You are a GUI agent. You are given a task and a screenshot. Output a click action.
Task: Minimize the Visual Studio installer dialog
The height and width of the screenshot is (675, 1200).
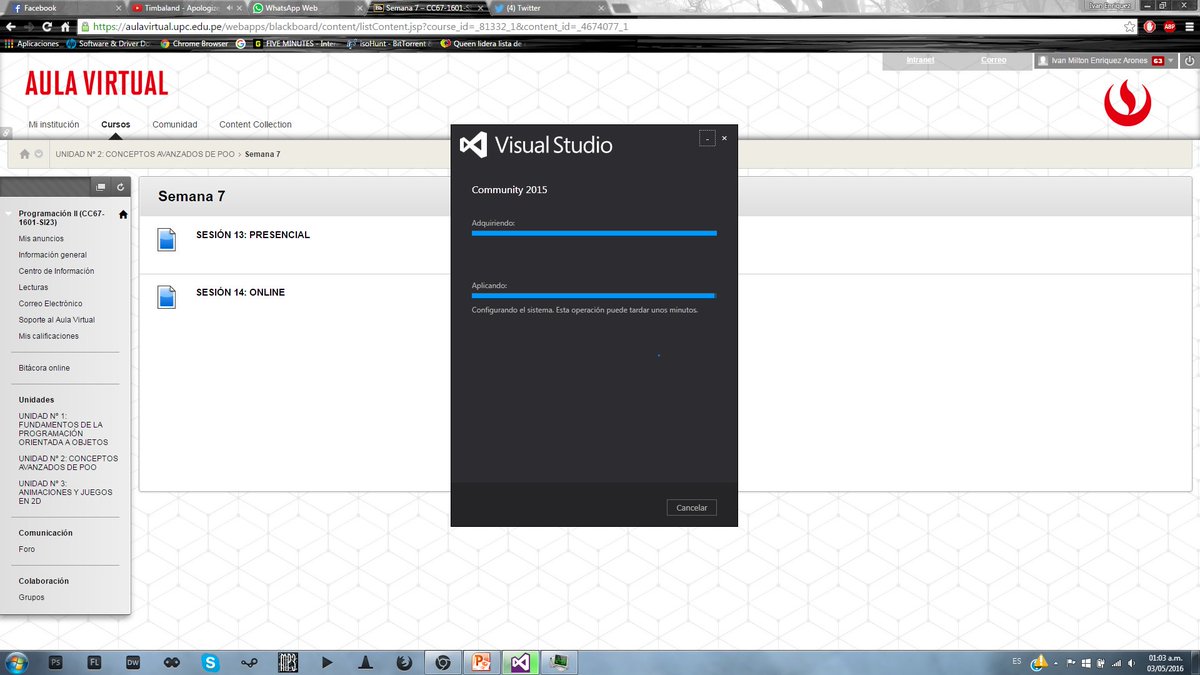coord(707,139)
